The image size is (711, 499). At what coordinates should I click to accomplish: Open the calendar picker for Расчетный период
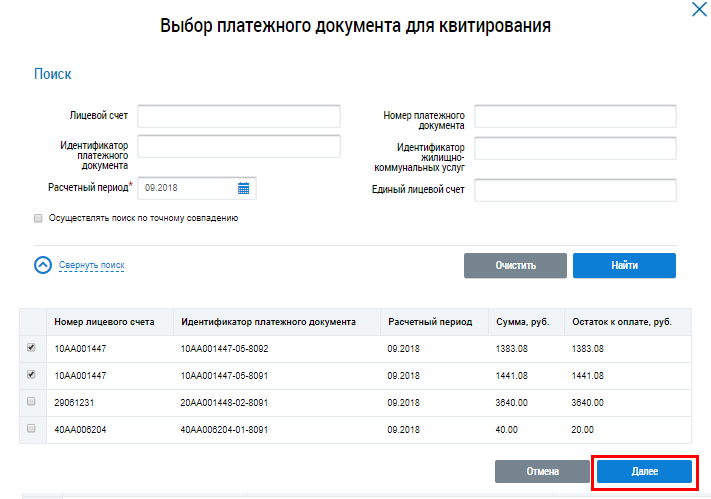click(x=244, y=188)
